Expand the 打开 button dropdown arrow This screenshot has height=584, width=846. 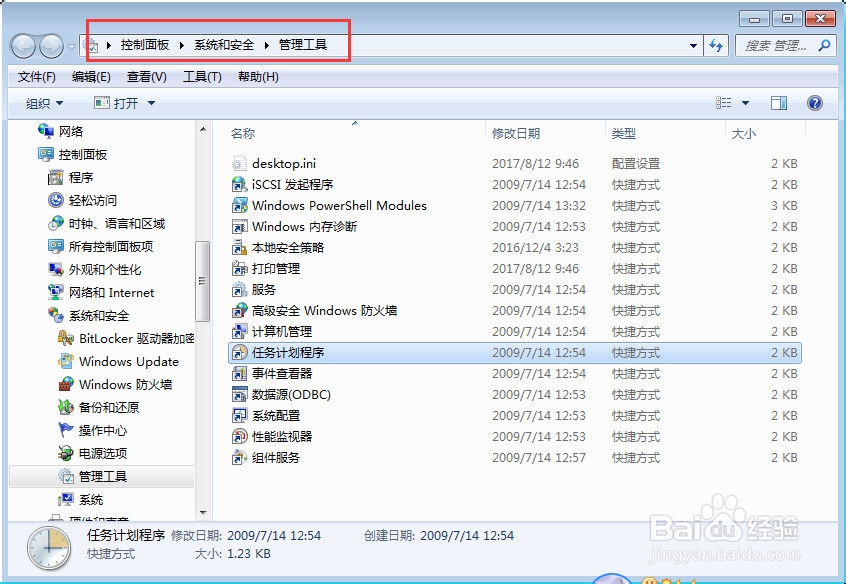(148, 102)
